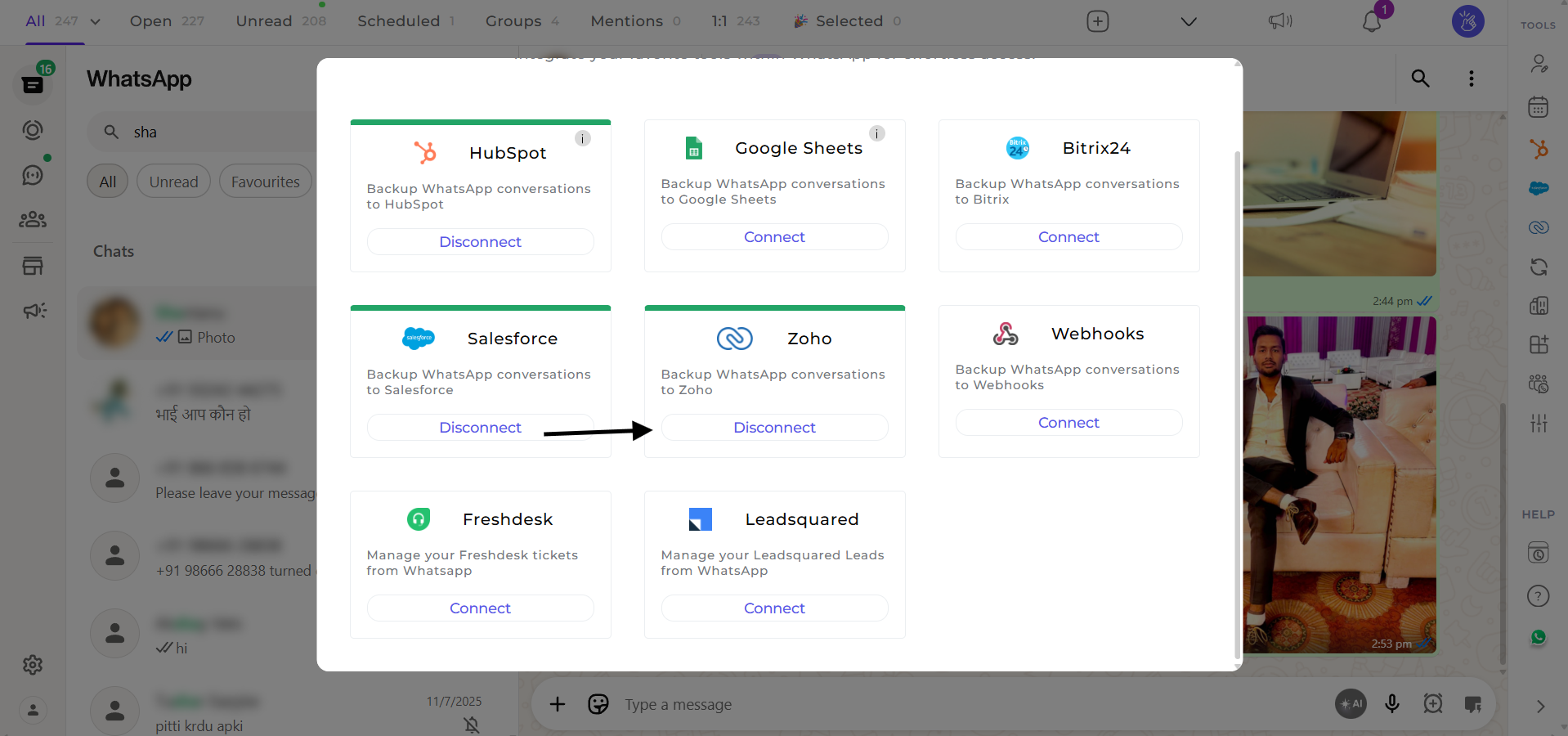Viewport: 1568px width, 736px height.
Task: Click the Zoho logo in card
Action: pyautogui.click(x=734, y=339)
